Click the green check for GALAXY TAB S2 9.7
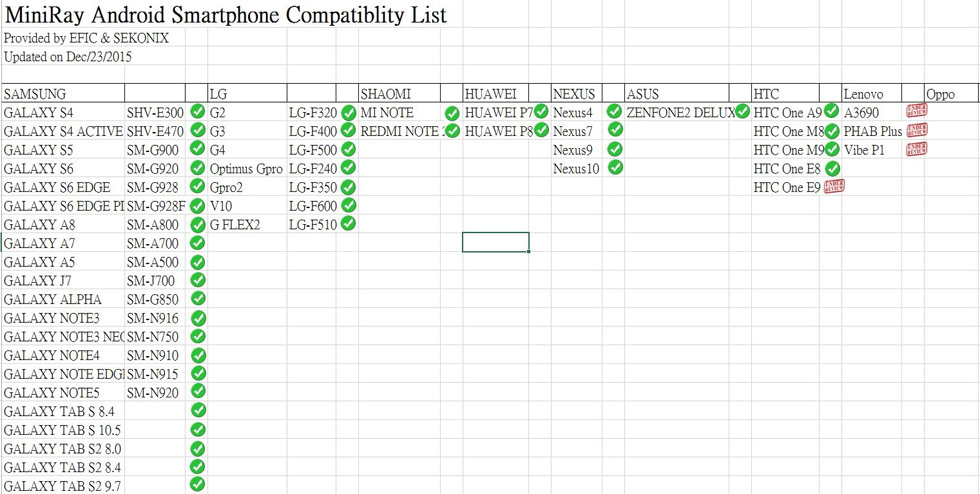 click(x=198, y=484)
